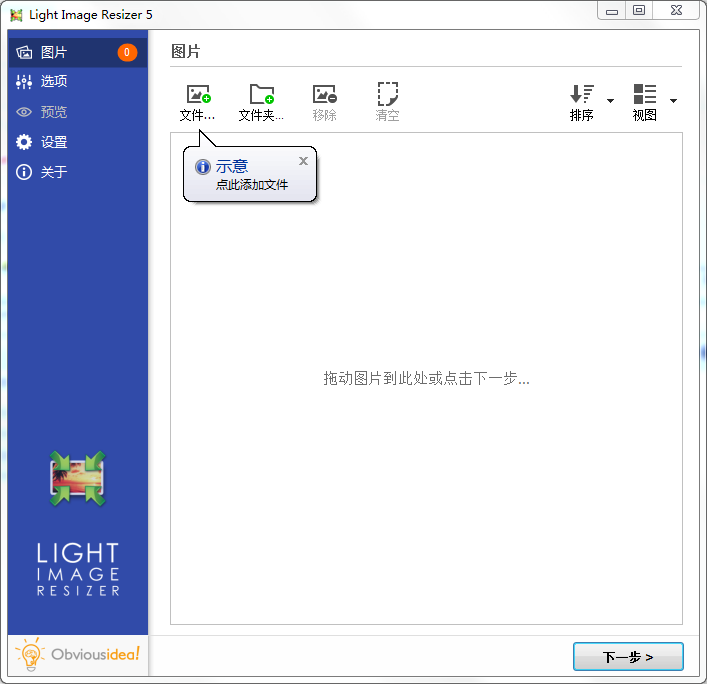Click the 图片 panel heading
Image resolution: width=707 pixels, height=684 pixels.
pyautogui.click(x=186, y=51)
